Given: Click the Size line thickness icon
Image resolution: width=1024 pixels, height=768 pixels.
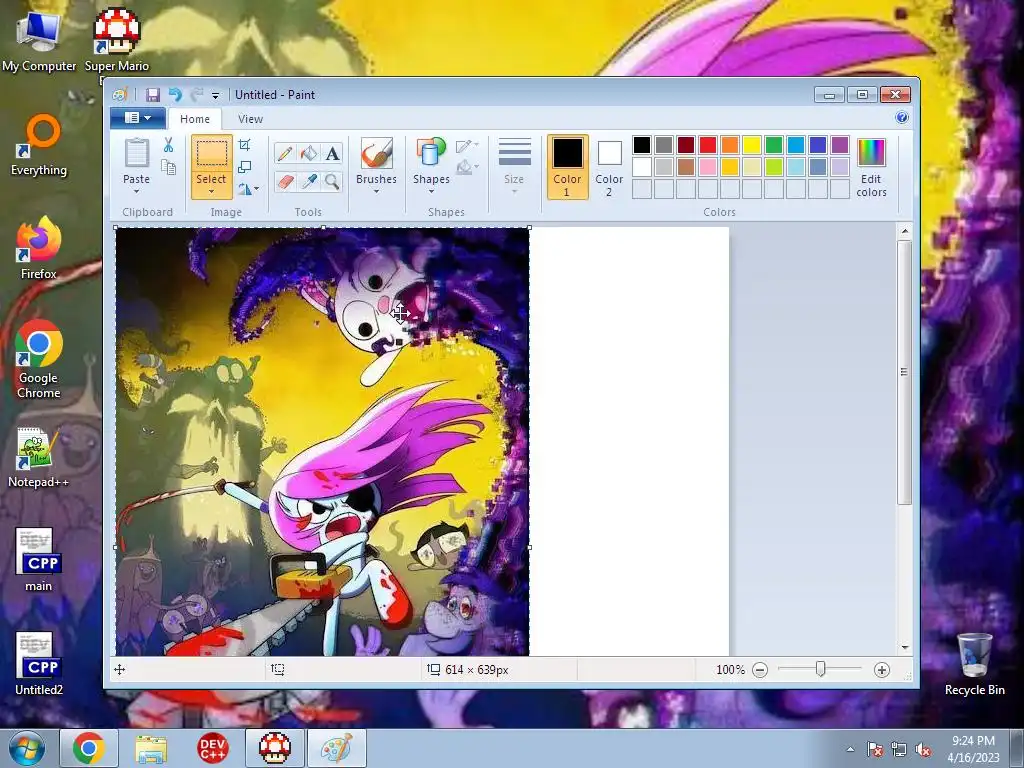Looking at the screenshot, I should coord(515,153).
